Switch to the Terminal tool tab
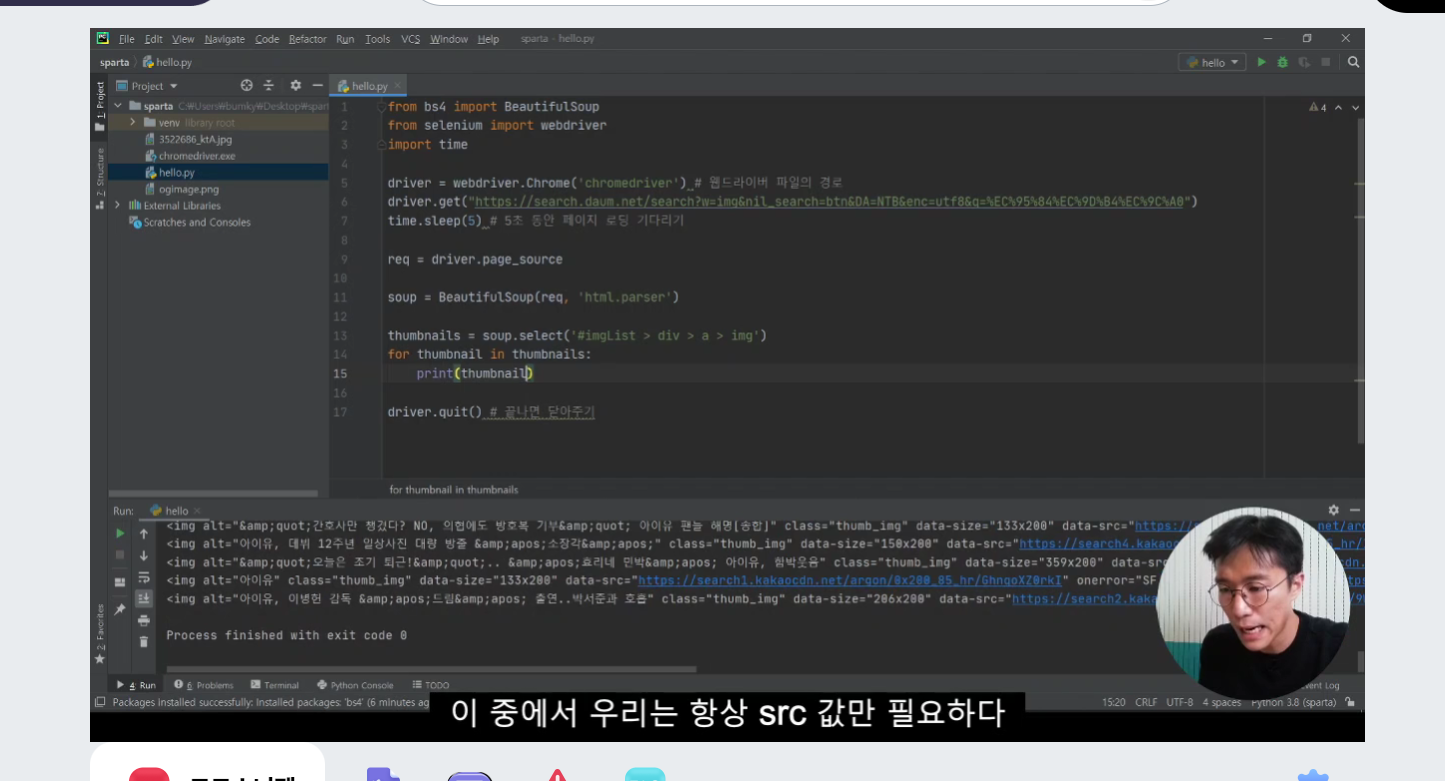Screen dimensions: 1445x781 (274, 685)
